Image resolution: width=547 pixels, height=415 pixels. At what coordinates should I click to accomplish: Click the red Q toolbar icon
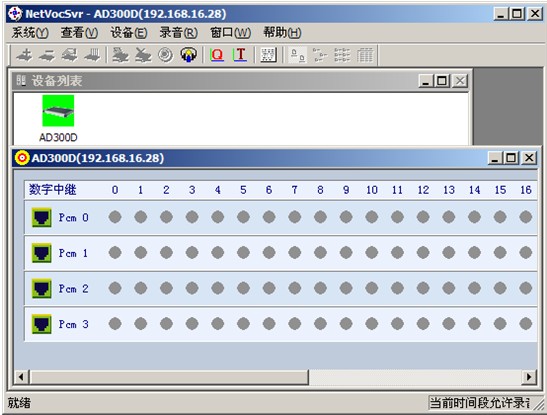coord(217,55)
